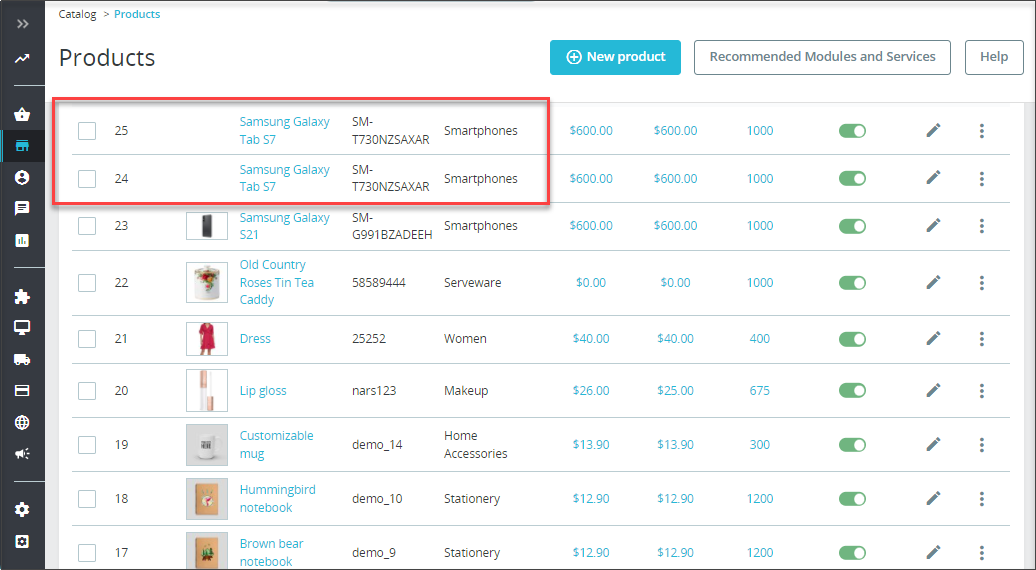Image resolution: width=1036 pixels, height=570 pixels.
Task: Open Customizable mug product link
Action: (276, 445)
